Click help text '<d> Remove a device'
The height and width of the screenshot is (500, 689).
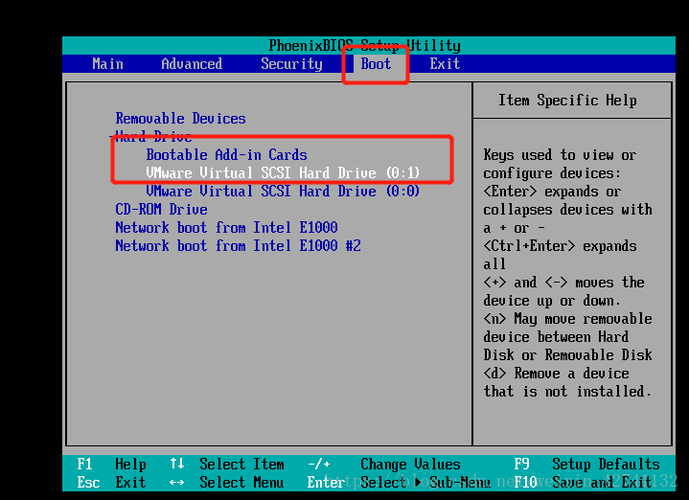coord(556,373)
